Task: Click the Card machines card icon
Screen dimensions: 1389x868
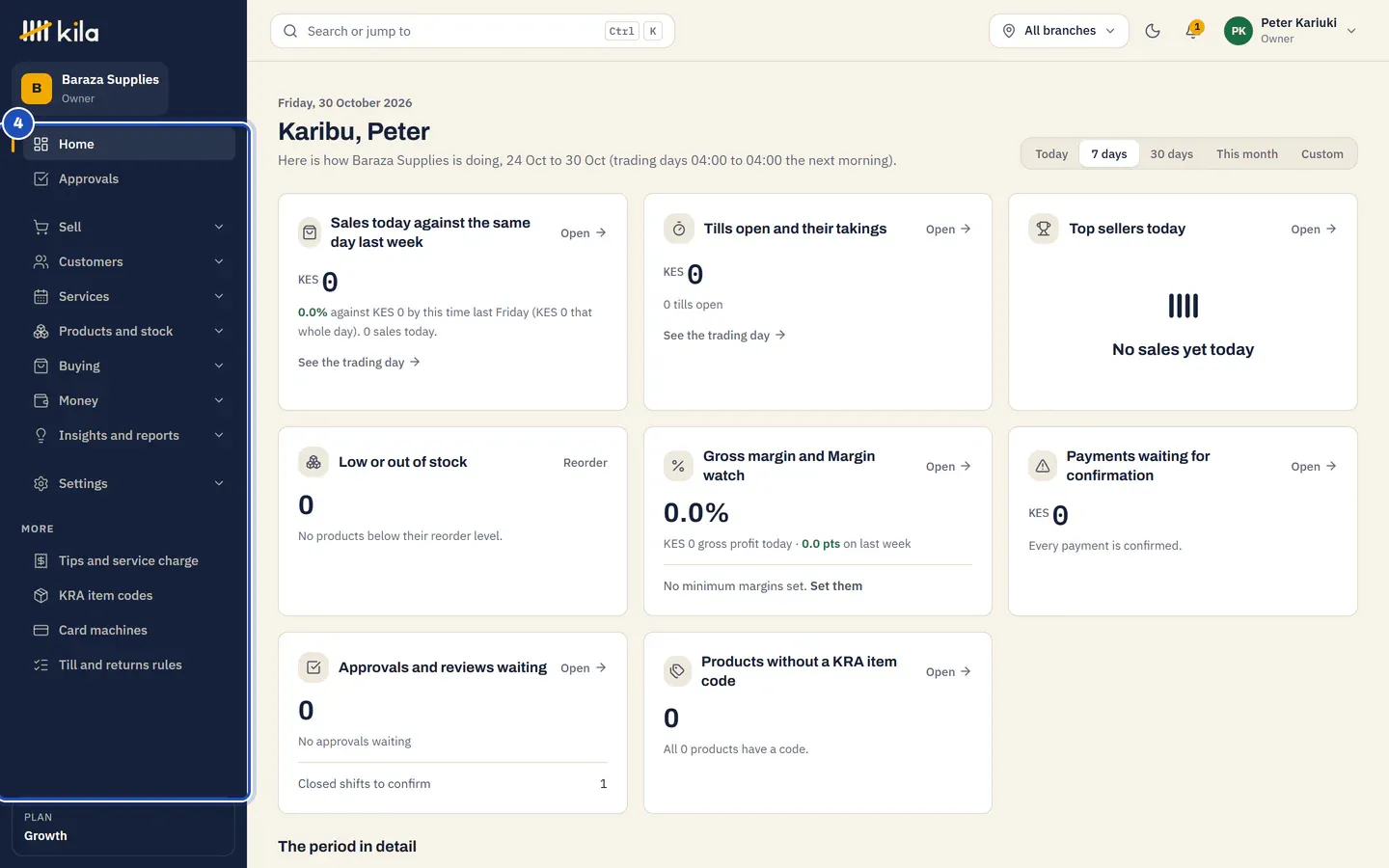Action: (41, 630)
